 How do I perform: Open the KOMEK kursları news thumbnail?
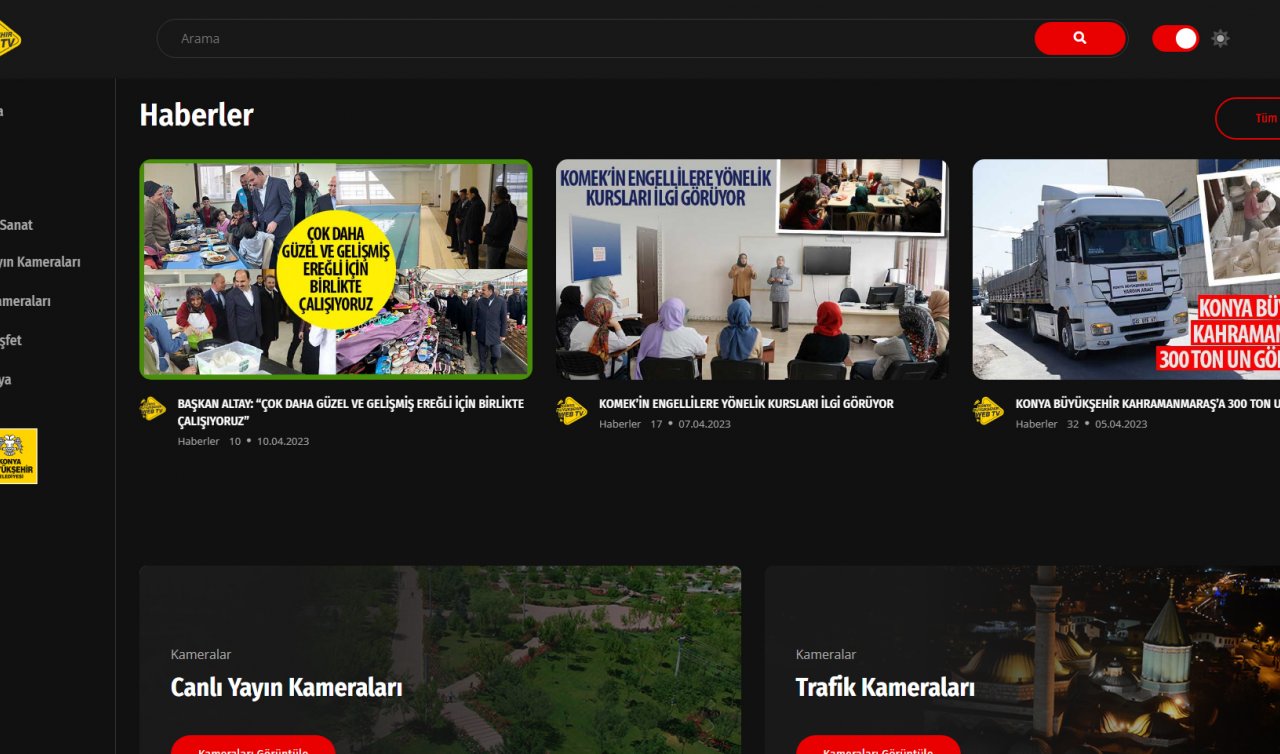[x=752, y=269]
